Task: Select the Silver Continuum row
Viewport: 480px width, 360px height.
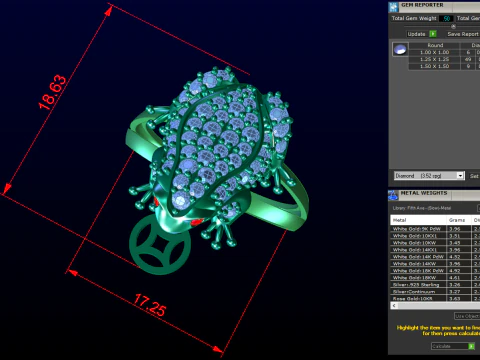Action: (x=435, y=292)
